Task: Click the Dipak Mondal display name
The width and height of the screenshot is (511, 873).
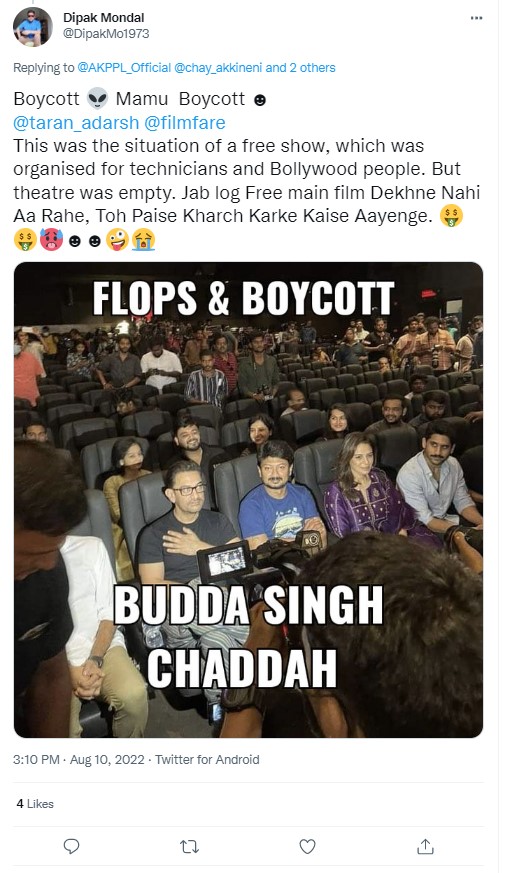Action: coord(104,18)
